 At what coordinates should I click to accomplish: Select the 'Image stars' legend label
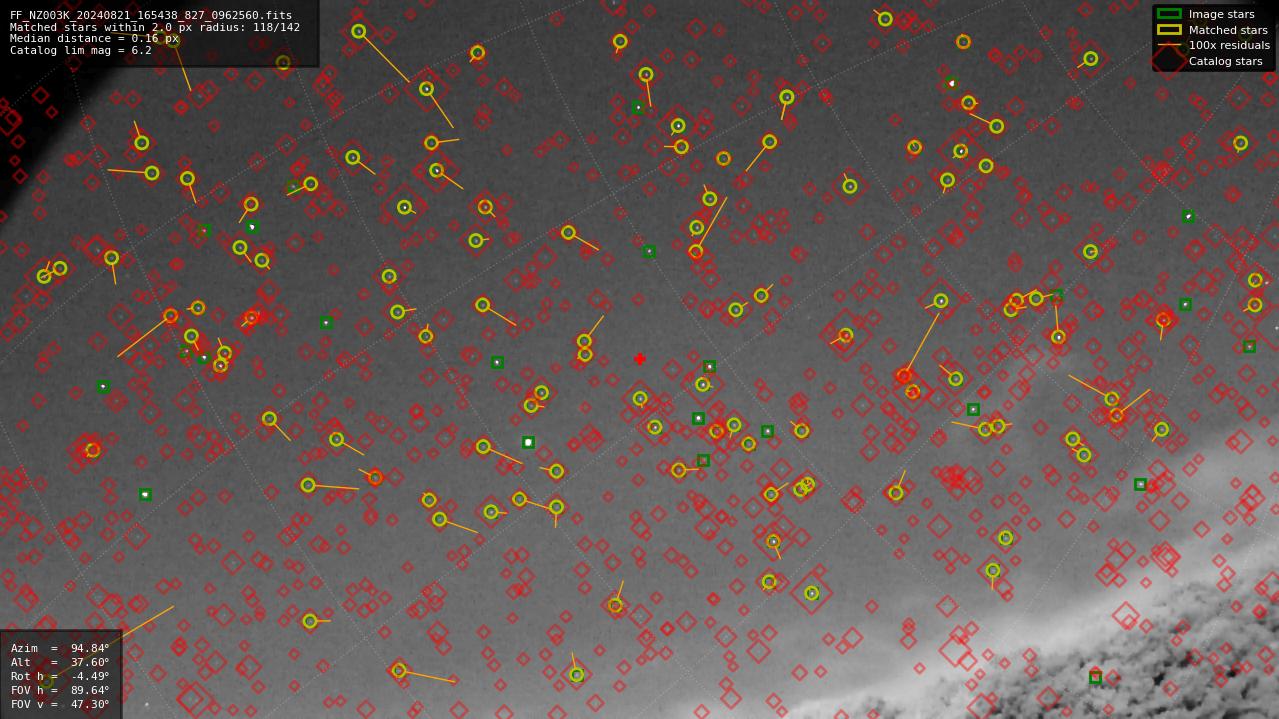pyautogui.click(x=1221, y=15)
